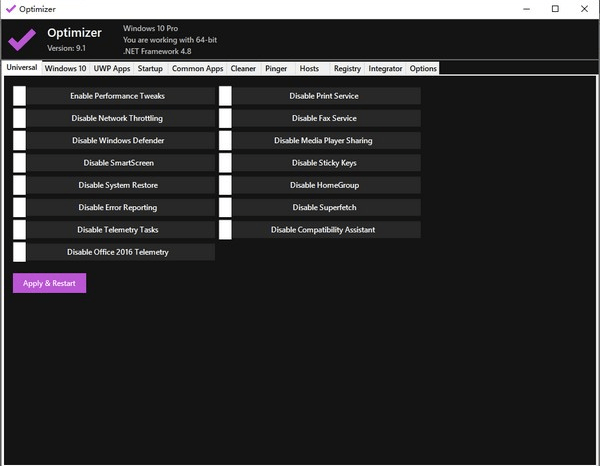Toggle checkbox for Disable HomeGroup
This screenshot has height=466, width=603.
225,185
